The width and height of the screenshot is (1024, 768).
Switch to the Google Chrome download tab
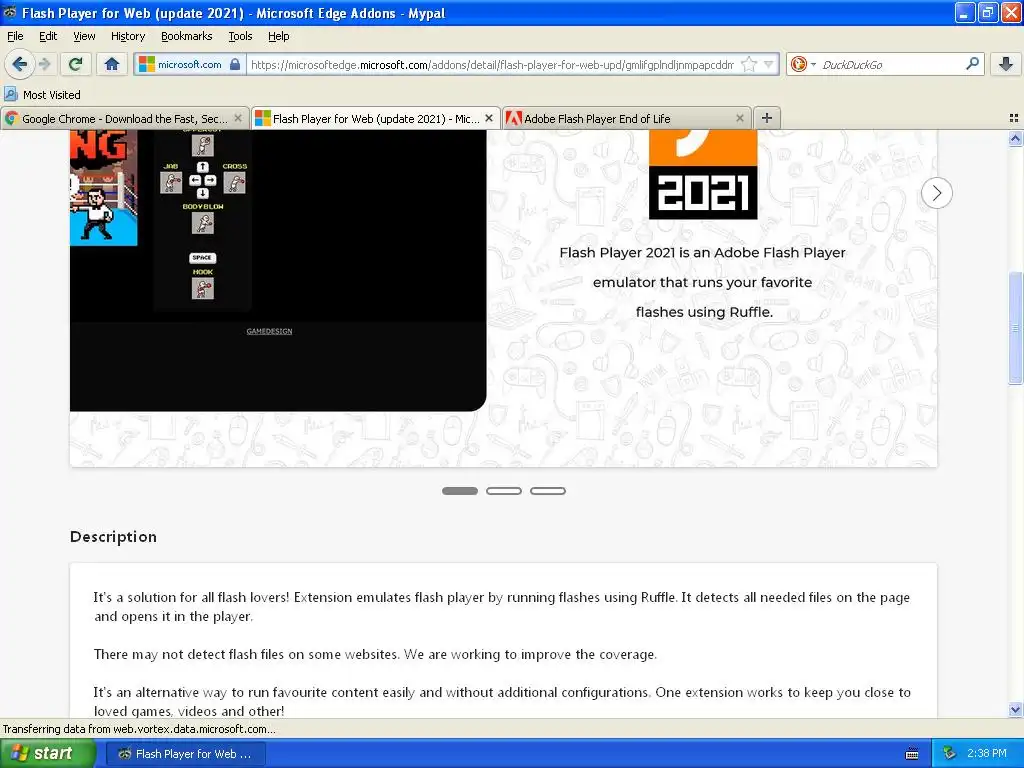pyautogui.click(x=124, y=118)
